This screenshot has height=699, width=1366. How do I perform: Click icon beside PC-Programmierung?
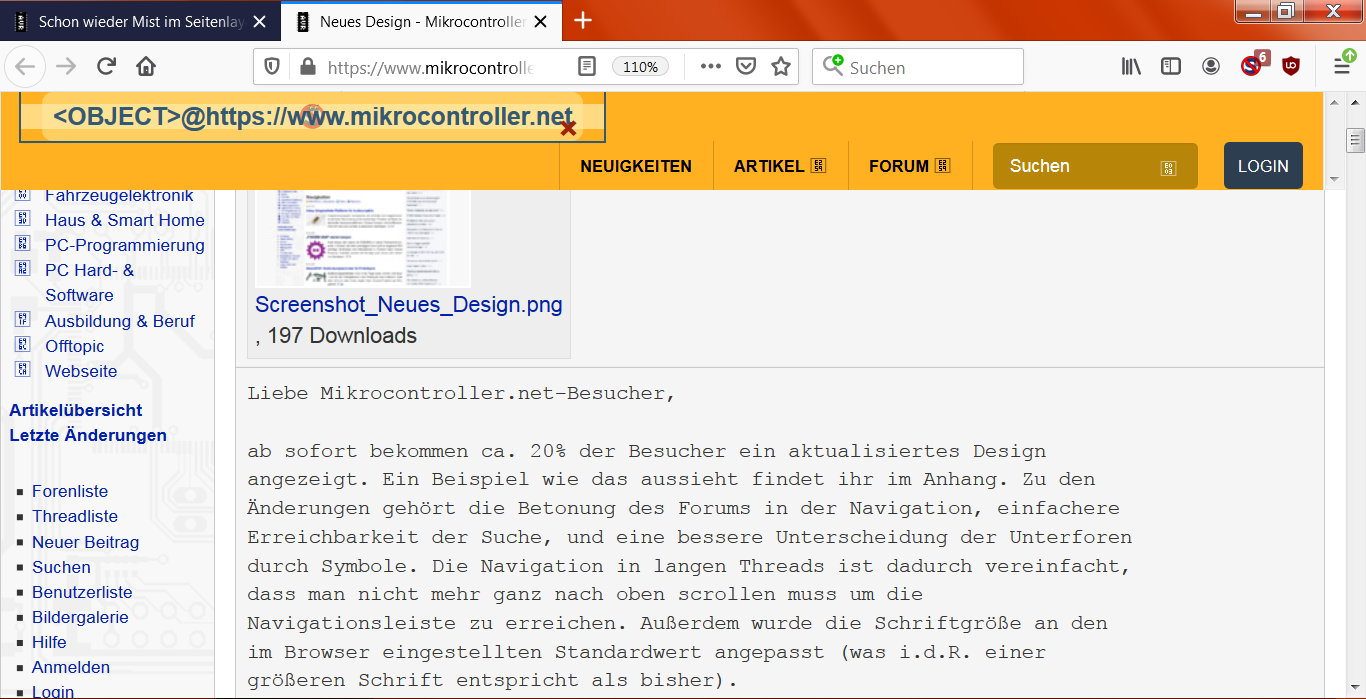point(23,243)
